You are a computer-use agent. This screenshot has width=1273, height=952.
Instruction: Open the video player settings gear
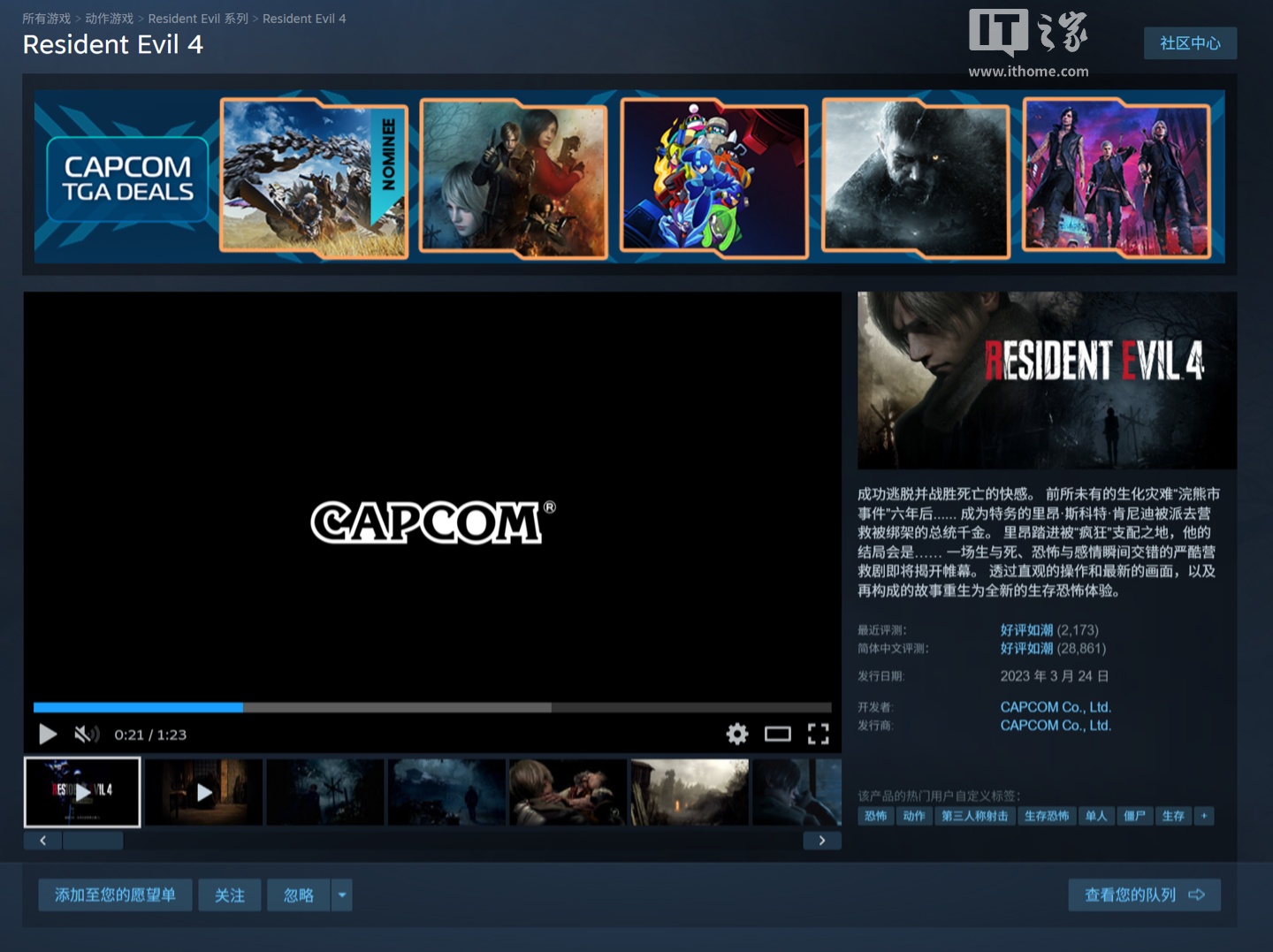coord(736,734)
